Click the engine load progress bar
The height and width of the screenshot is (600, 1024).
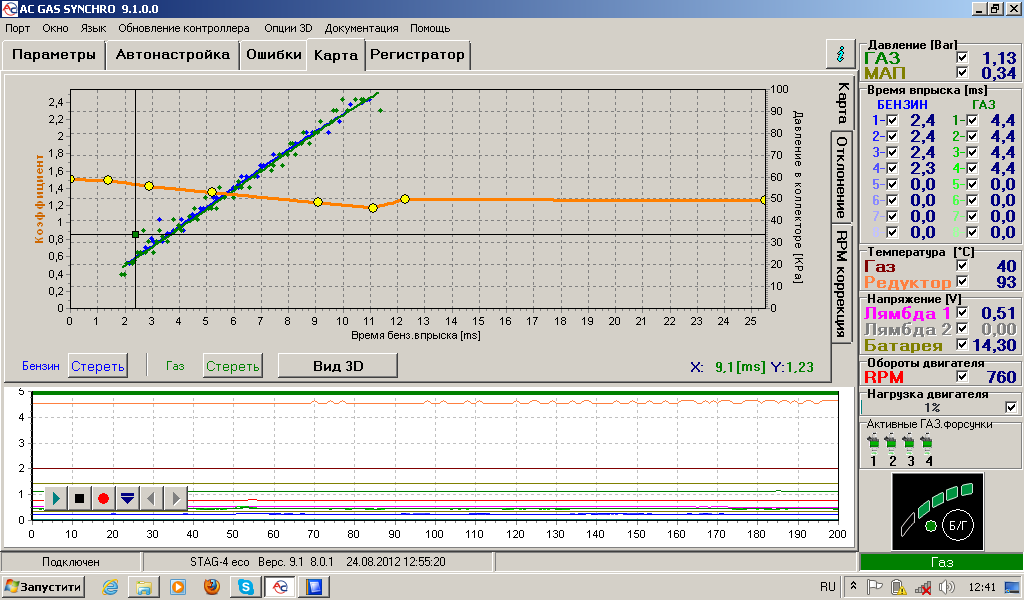(933, 407)
